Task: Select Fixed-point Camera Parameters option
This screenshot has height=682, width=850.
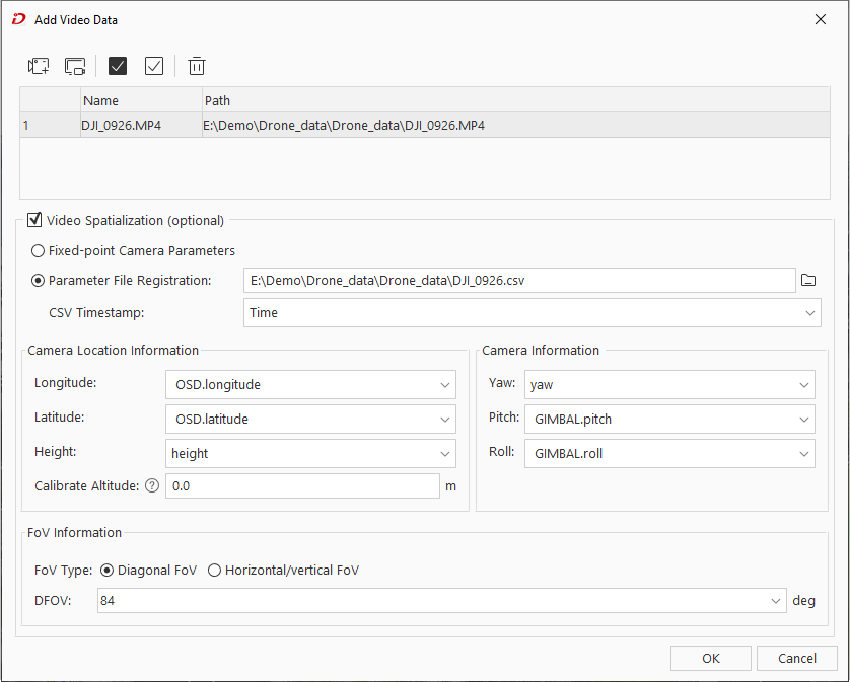Action: [x=38, y=251]
